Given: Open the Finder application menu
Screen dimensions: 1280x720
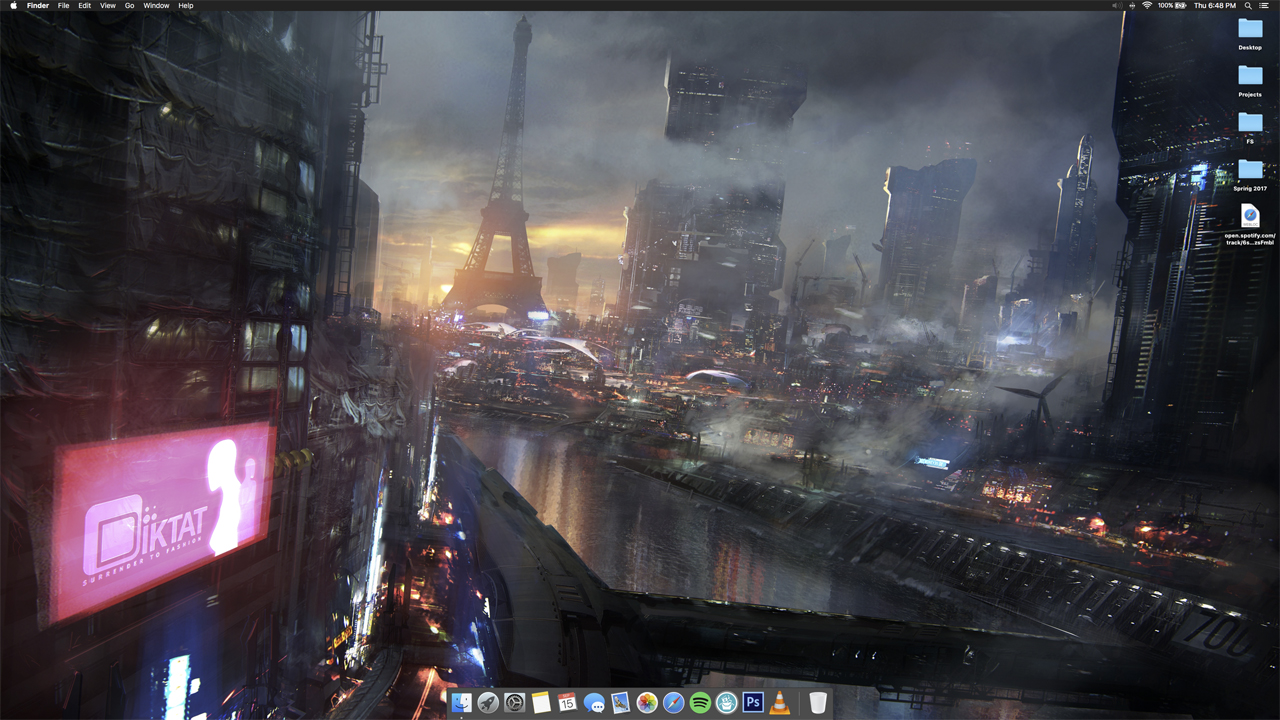Looking at the screenshot, I should tap(37, 5).
